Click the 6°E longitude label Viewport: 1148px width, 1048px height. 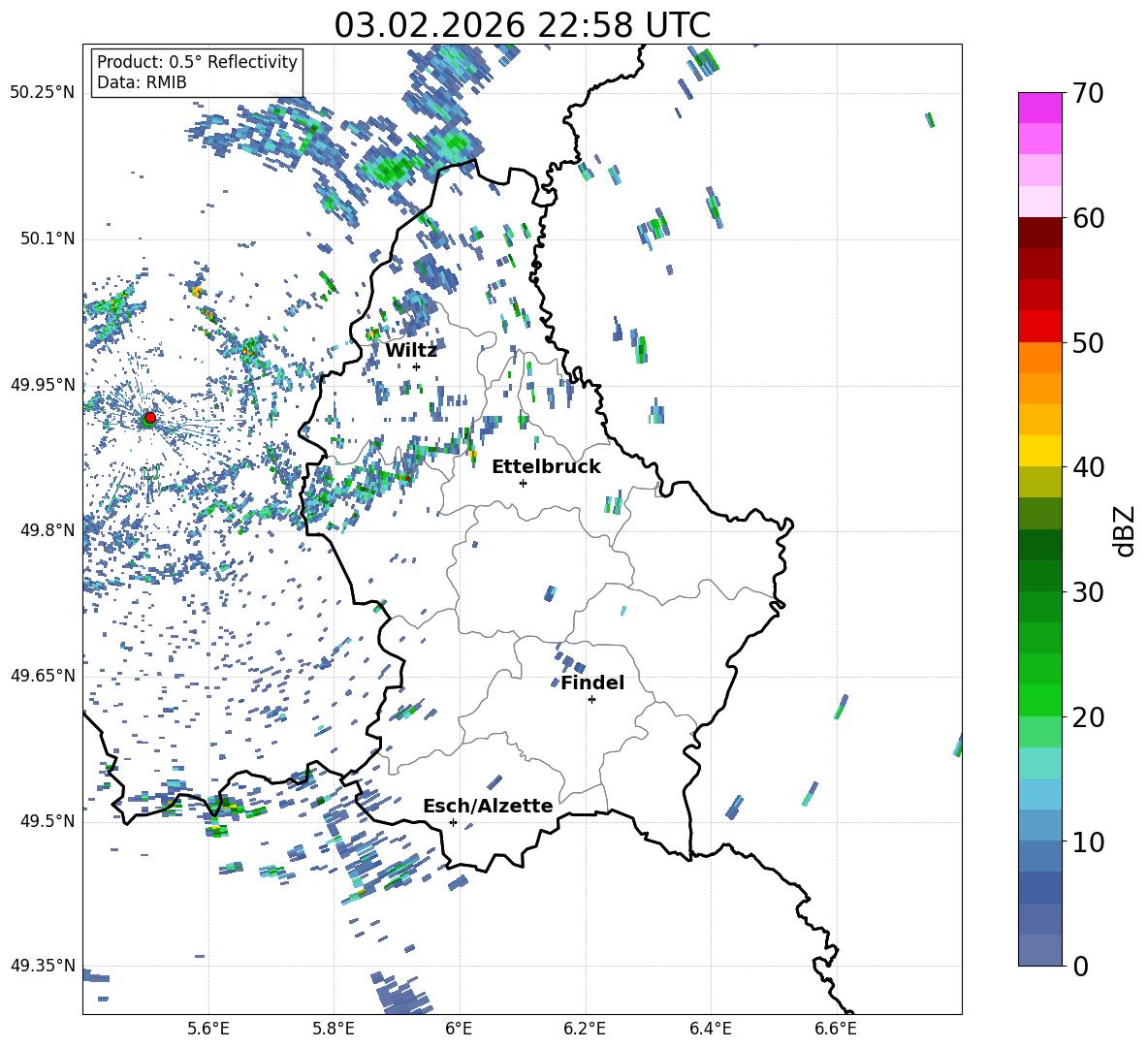pyautogui.click(x=459, y=1029)
